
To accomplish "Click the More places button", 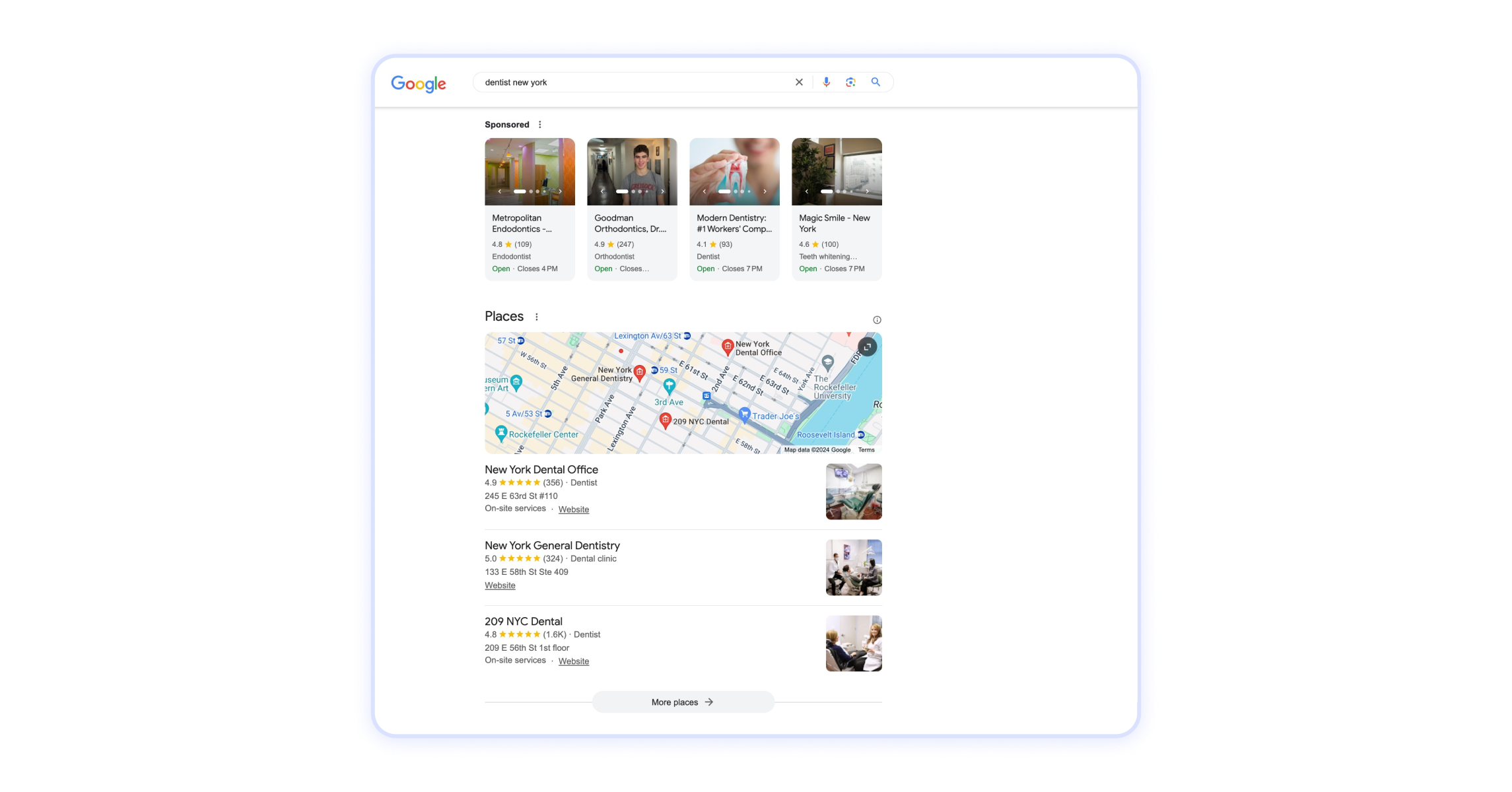I will (683, 702).
